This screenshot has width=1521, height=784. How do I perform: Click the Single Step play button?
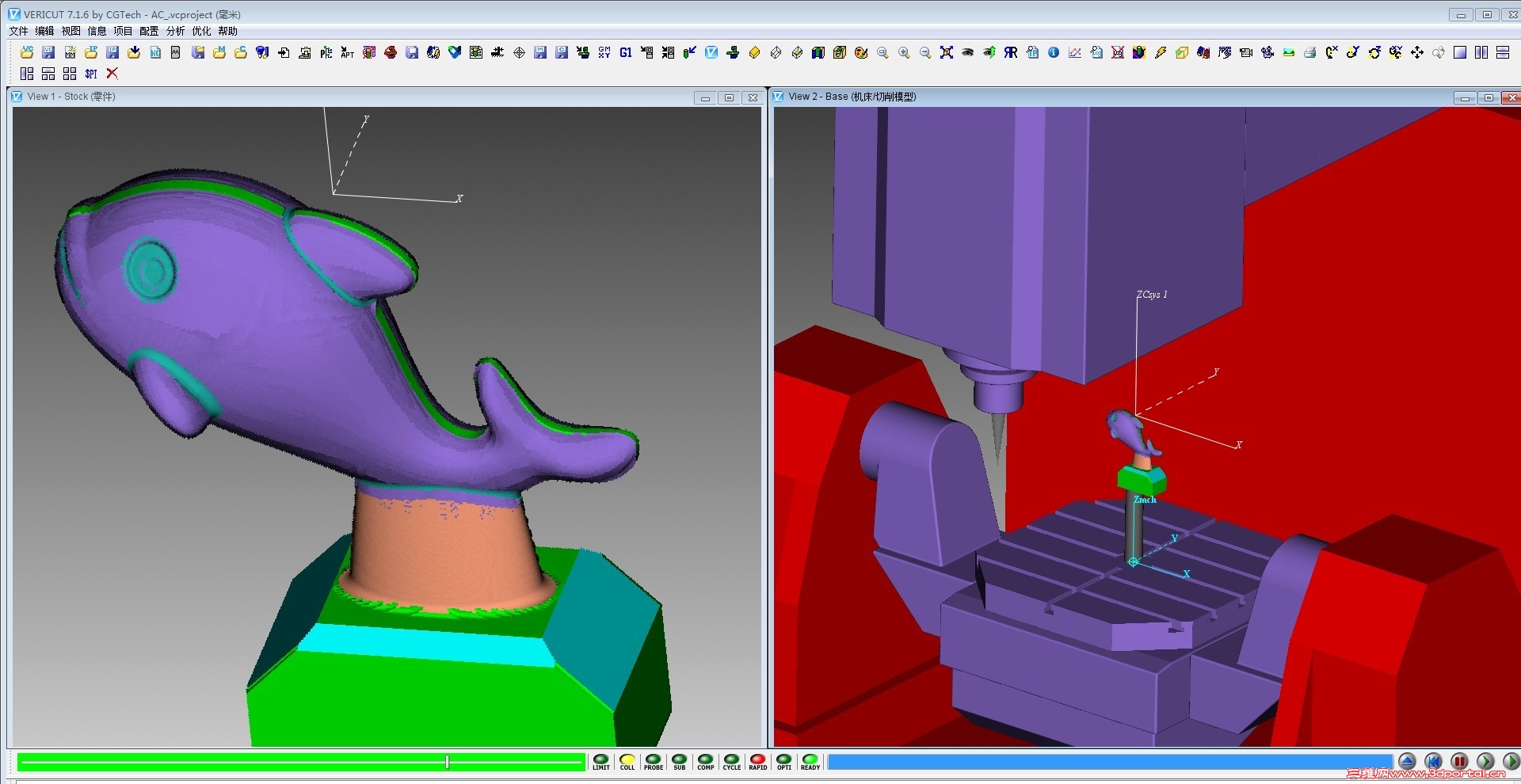1485,762
